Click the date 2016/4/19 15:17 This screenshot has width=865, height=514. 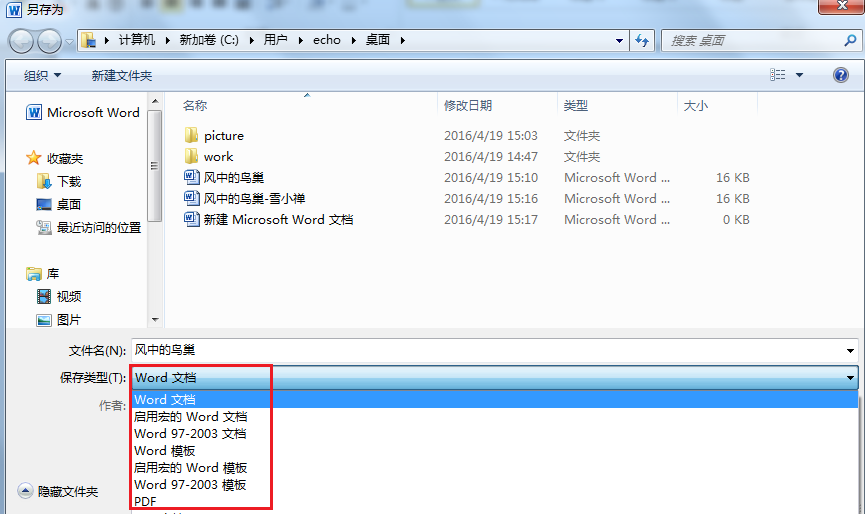[x=490, y=219]
